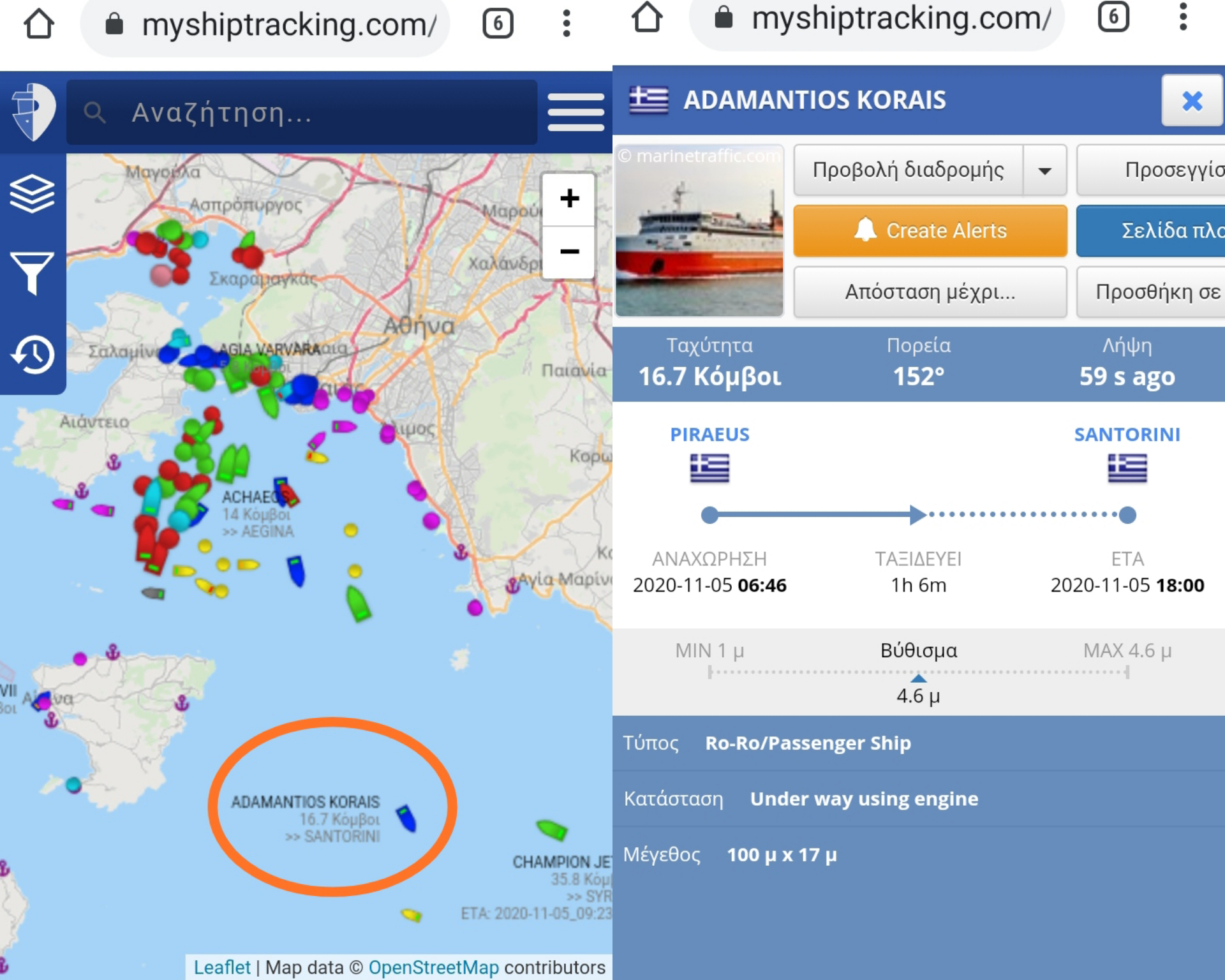This screenshot has height=980, width=1225.
Task: Click the voyage progress arrow marker
Action: click(x=917, y=514)
